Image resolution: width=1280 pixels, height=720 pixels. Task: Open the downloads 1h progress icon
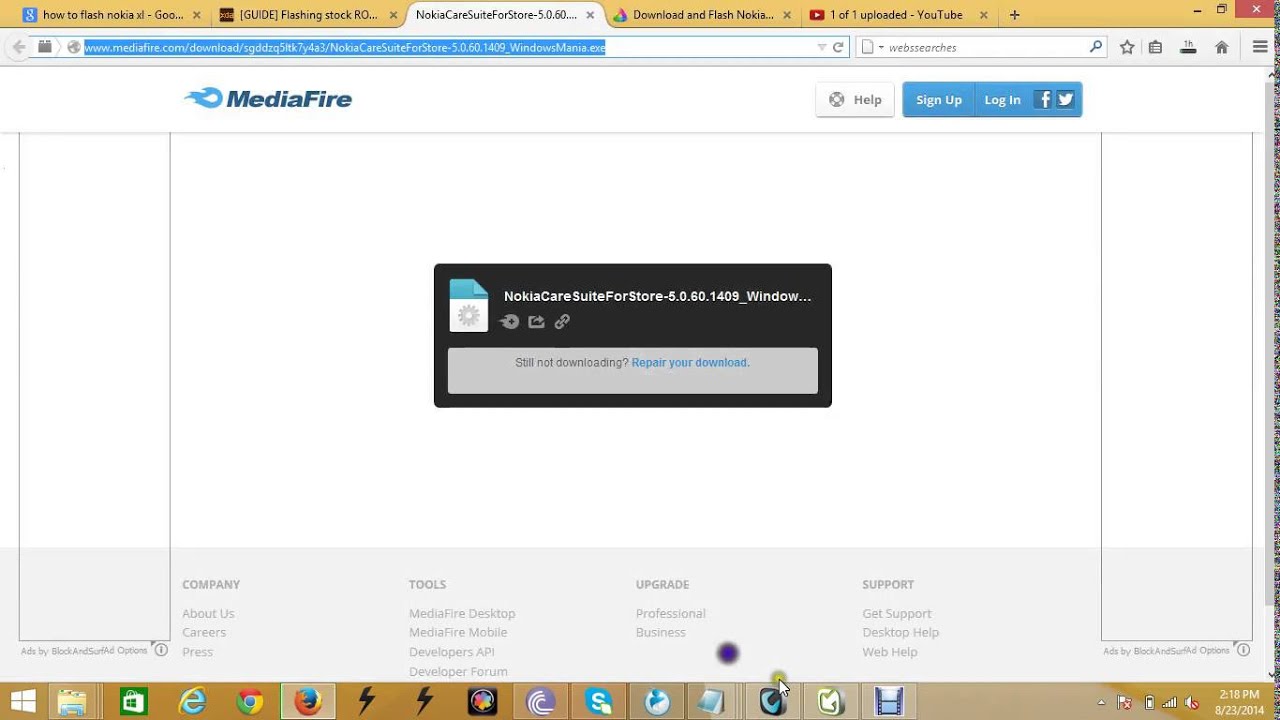[x=1188, y=47]
